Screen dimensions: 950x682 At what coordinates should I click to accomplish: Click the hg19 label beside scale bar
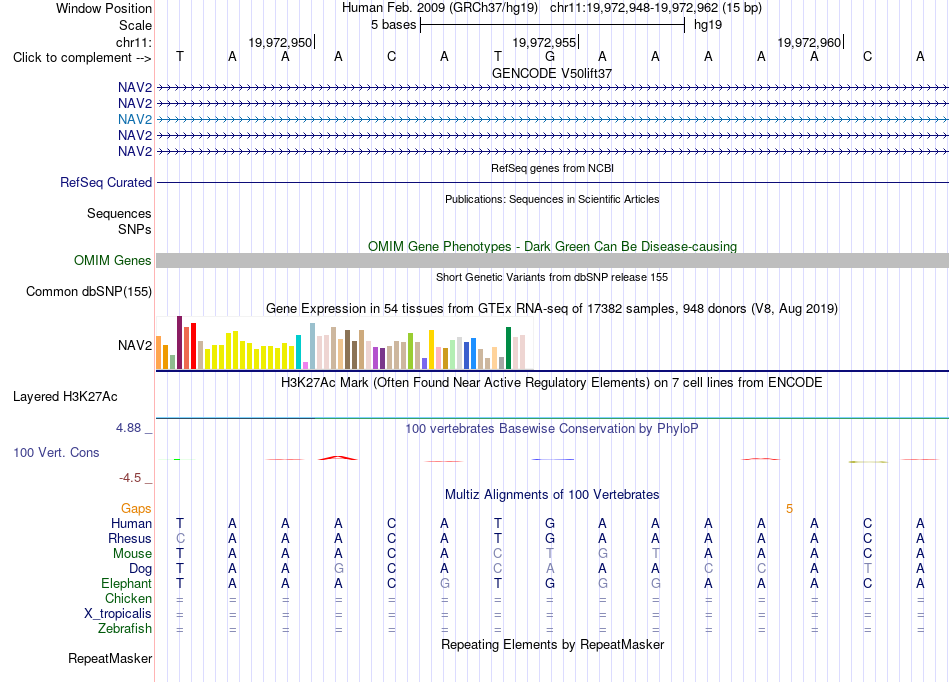click(x=708, y=25)
